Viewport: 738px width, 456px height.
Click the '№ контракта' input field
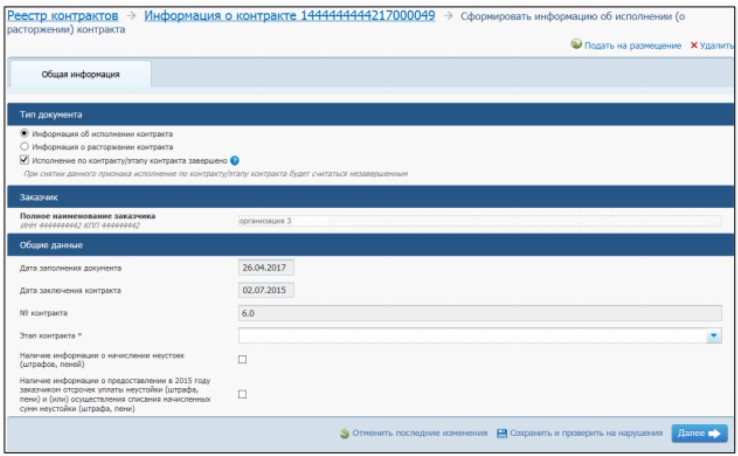click(x=478, y=314)
